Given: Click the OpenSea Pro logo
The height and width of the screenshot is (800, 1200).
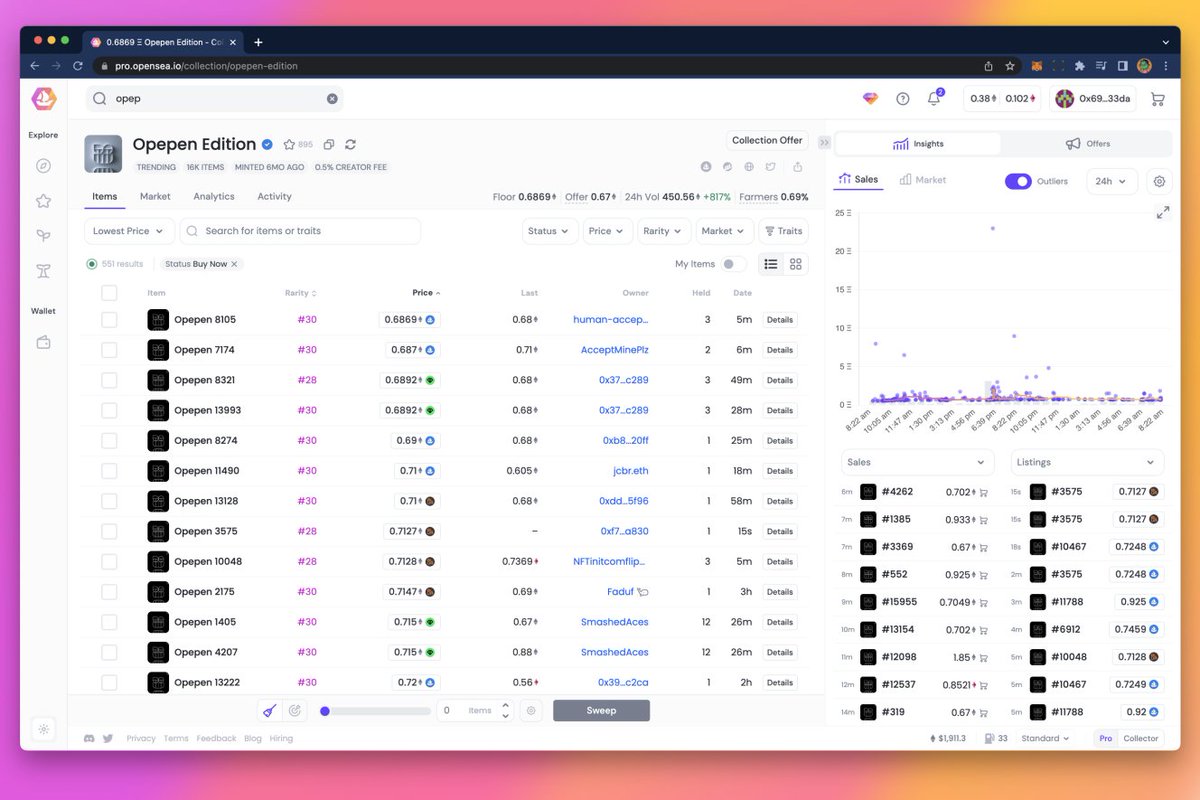Looking at the screenshot, I should pyautogui.click(x=42, y=99).
